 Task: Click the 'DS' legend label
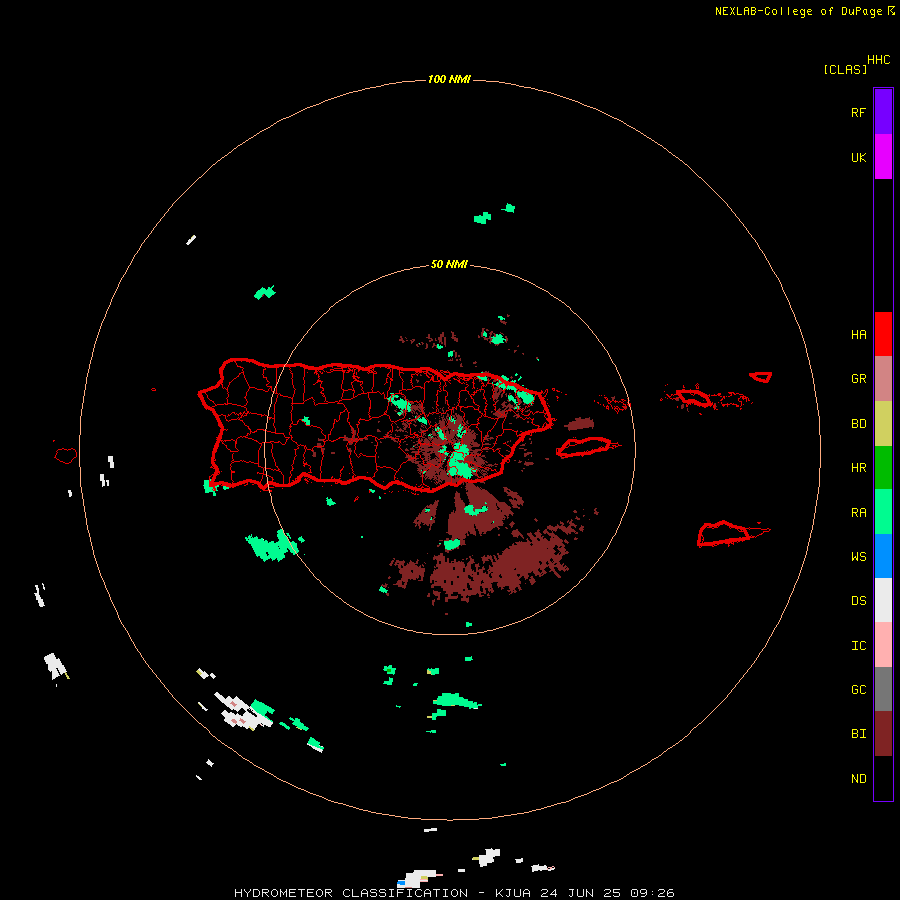(858, 601)
